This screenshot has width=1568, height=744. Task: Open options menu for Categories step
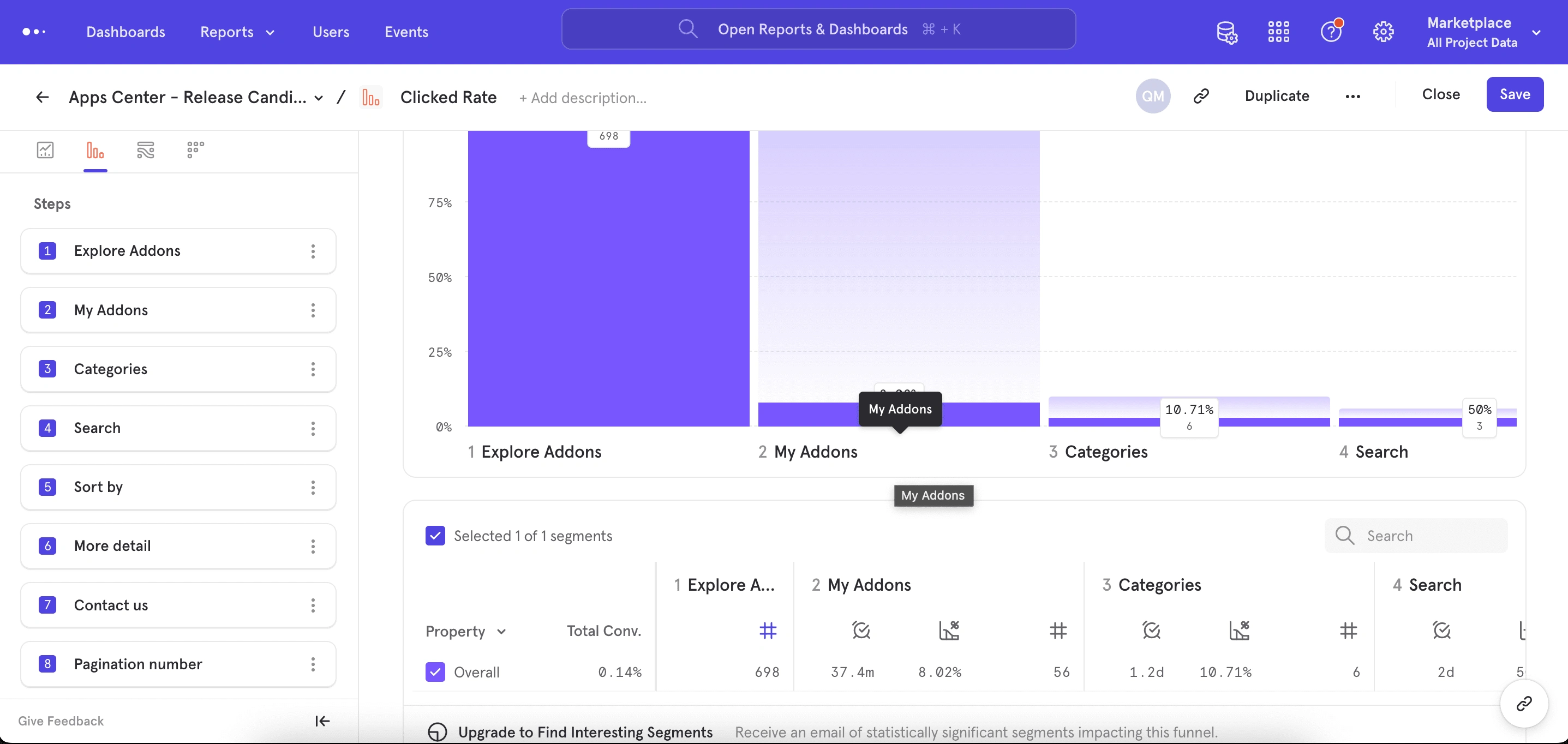pos(313,369)
